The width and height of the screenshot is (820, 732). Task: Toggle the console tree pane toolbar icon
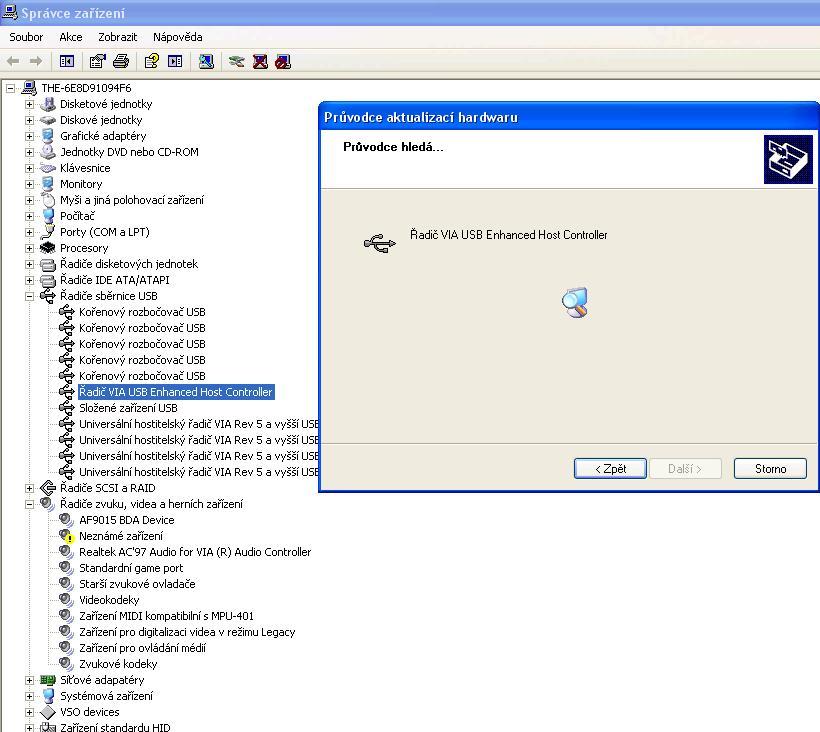tap(66, 62)
